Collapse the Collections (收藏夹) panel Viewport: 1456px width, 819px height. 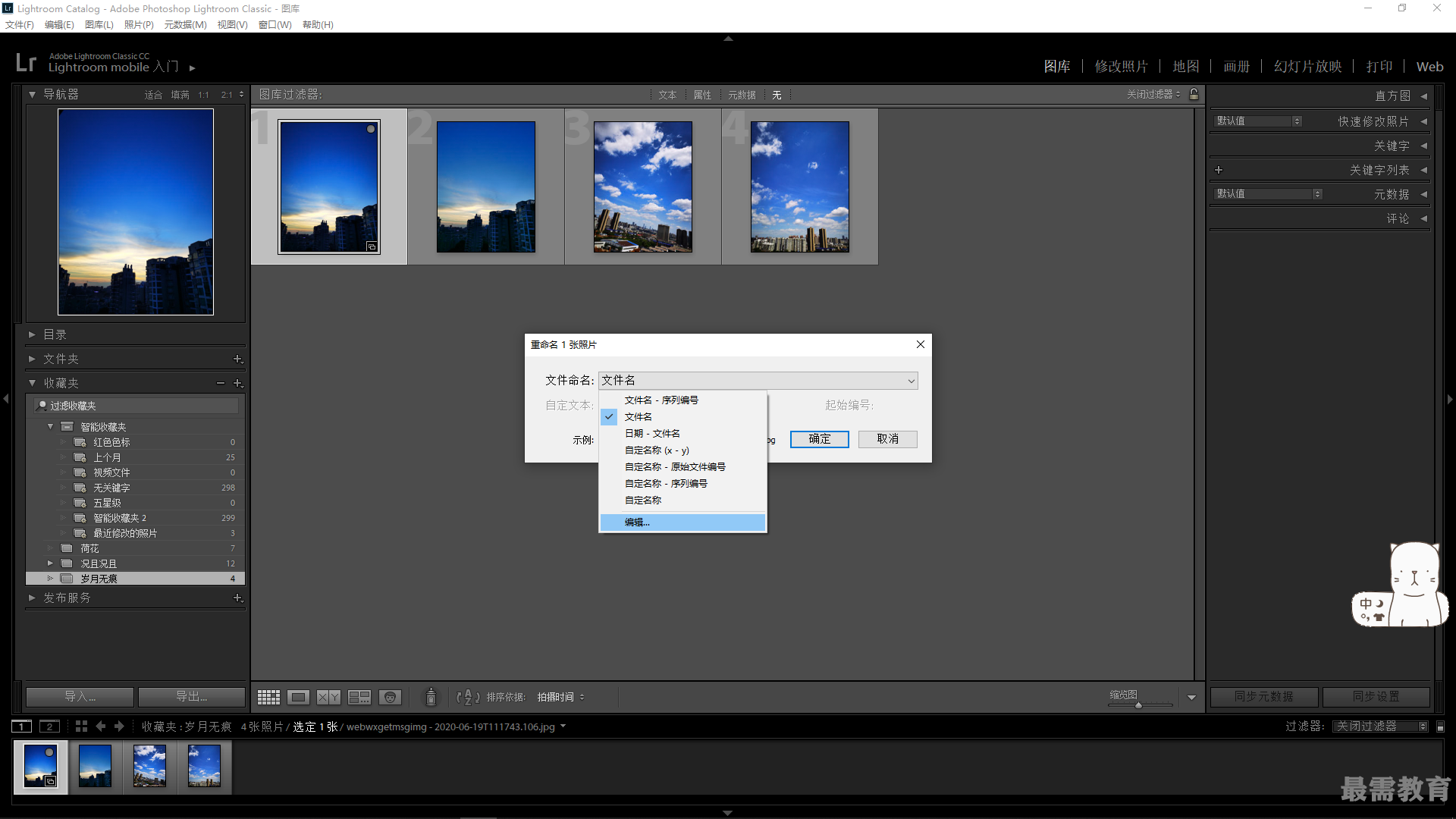pyautogui.click(x=32, y=383)
